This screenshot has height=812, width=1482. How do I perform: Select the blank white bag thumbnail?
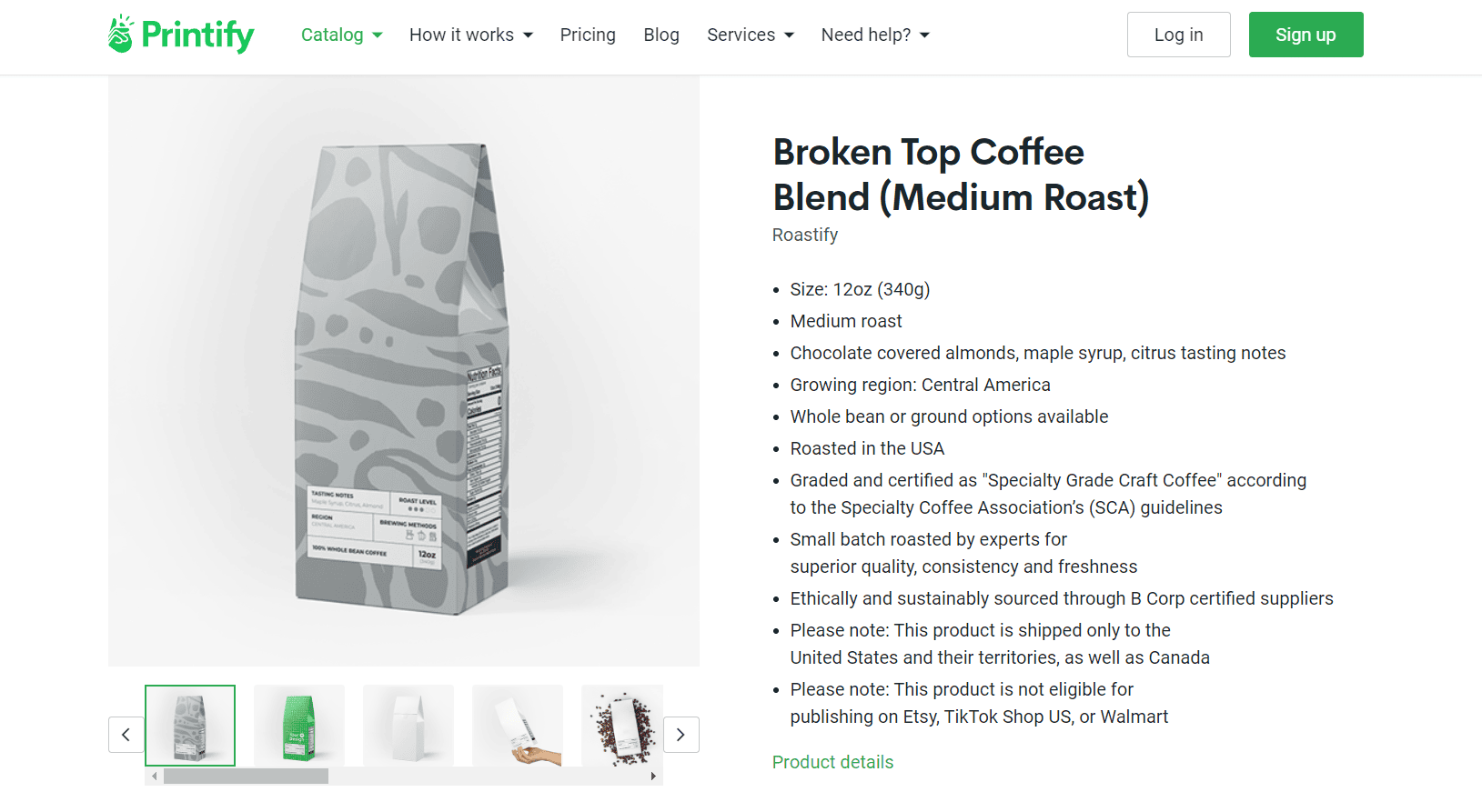pos(408,725)
